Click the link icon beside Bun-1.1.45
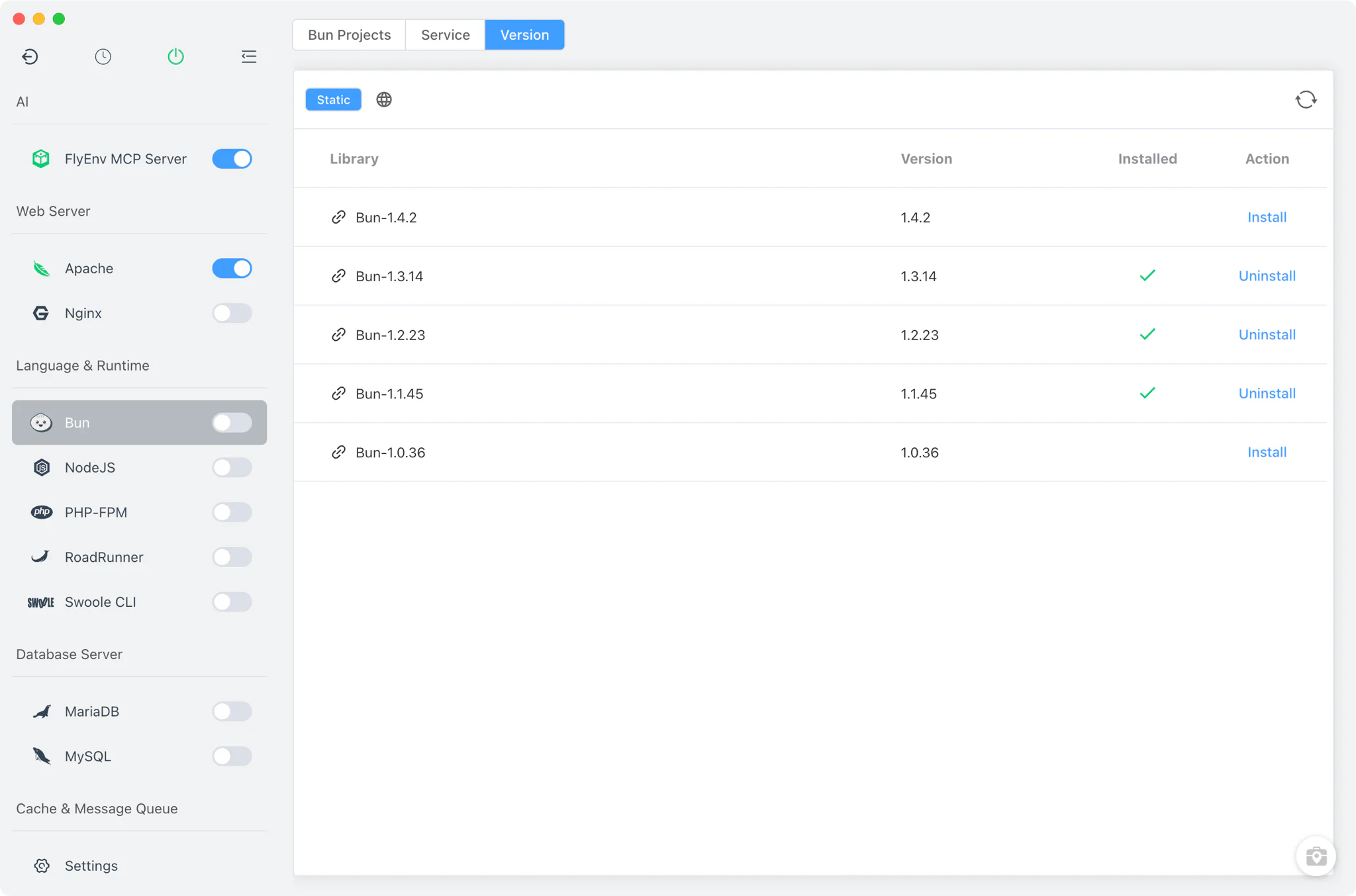Screen dimensions: 1356x896 (338, 394)
